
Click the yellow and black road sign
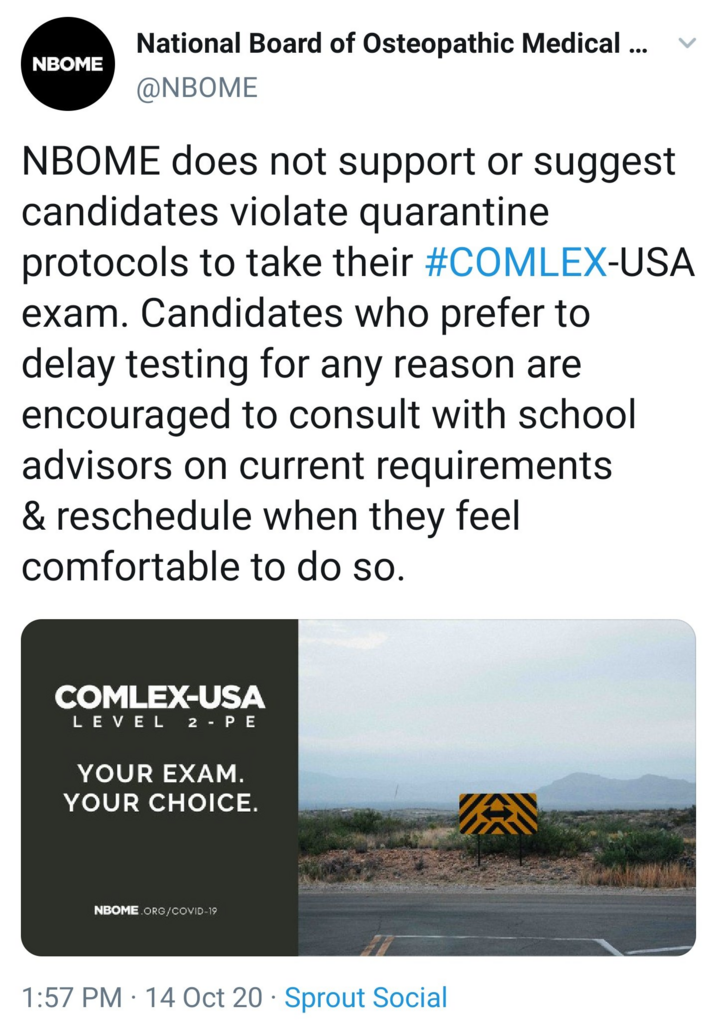(498, 814)
